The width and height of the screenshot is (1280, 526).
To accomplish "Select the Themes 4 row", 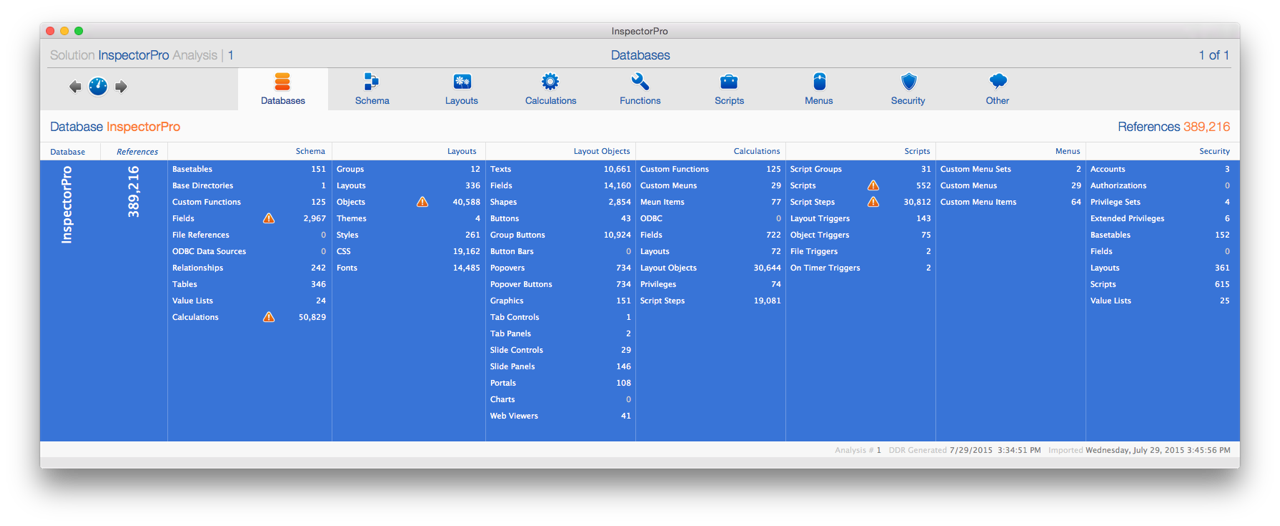I will 408,218.
